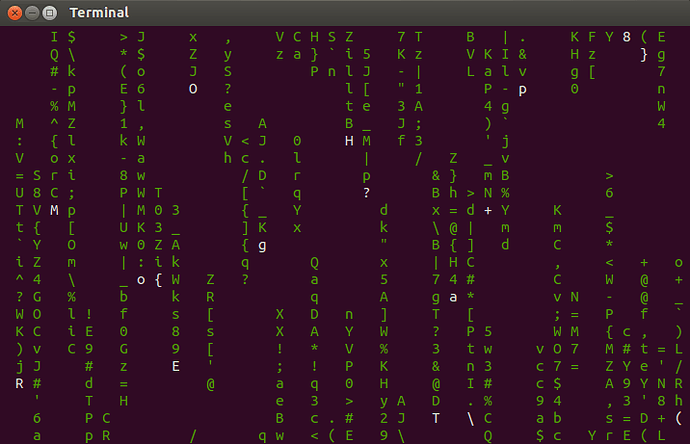690x444 pixels.
Task: Click the white lowercase g character
Action: 262,246
